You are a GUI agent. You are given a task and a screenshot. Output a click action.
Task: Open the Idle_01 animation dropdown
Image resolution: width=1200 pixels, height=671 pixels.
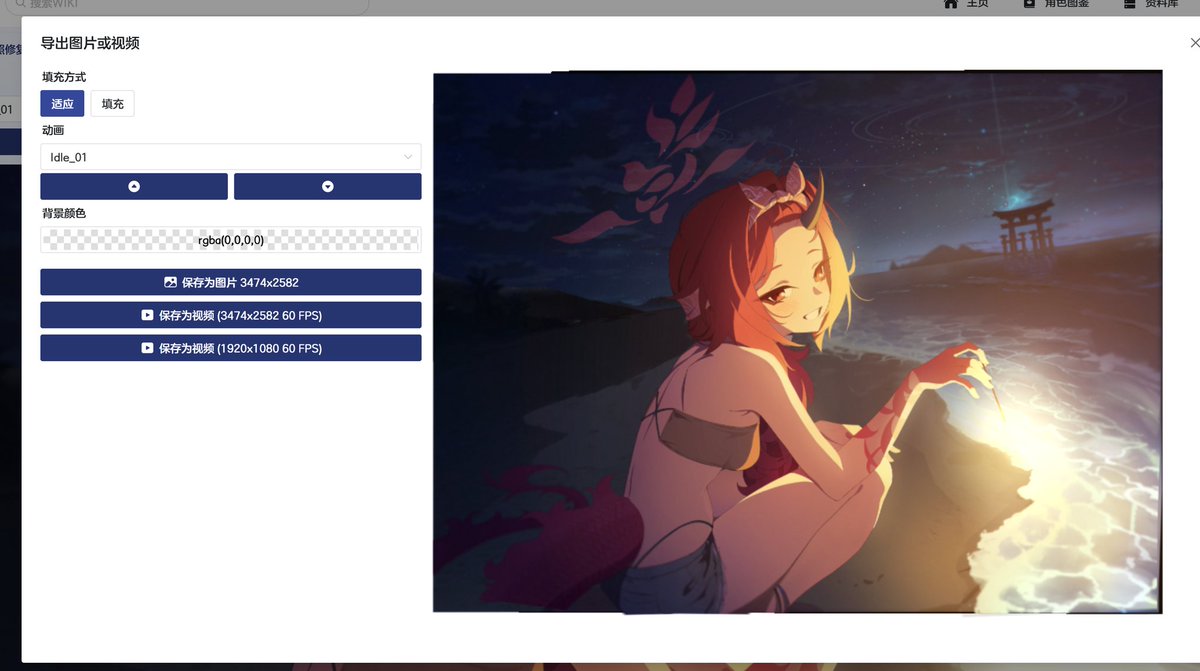click(231, 157)
